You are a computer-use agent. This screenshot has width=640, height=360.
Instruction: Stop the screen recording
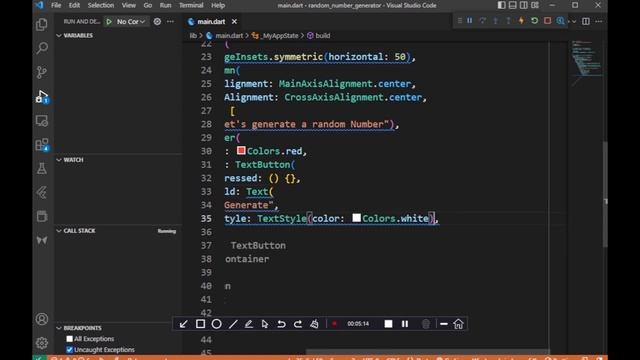[388, 324]
